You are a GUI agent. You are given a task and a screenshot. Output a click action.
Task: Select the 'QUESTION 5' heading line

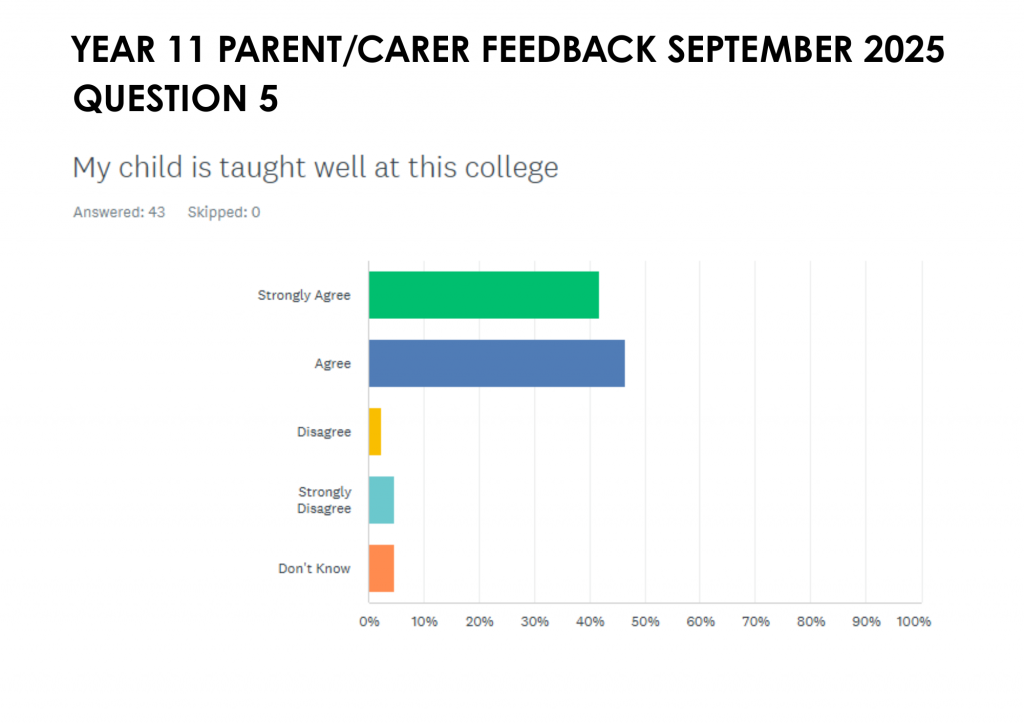[x=176, y=97]
